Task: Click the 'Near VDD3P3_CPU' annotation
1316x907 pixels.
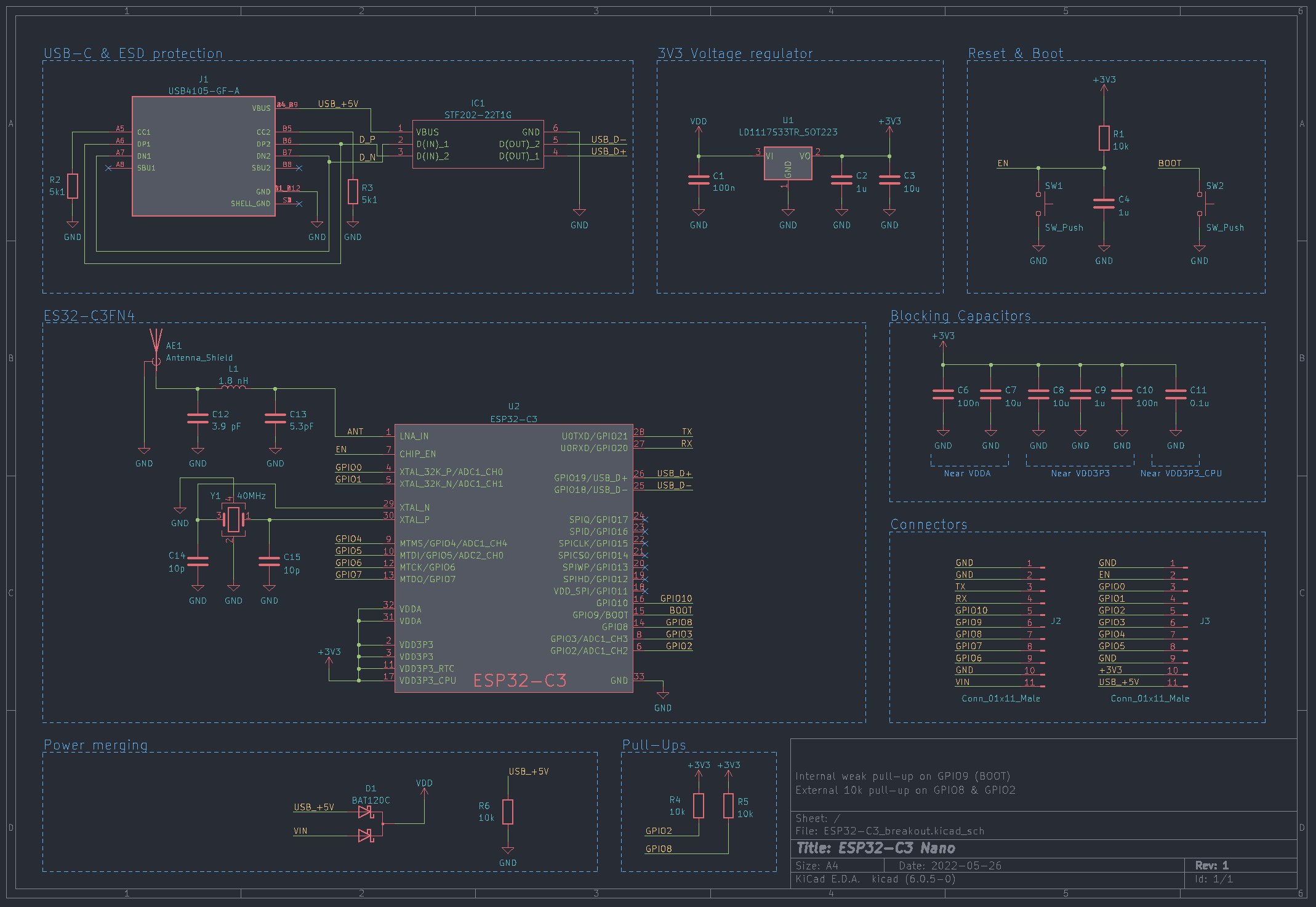Action: click(x=1181, y=473)
